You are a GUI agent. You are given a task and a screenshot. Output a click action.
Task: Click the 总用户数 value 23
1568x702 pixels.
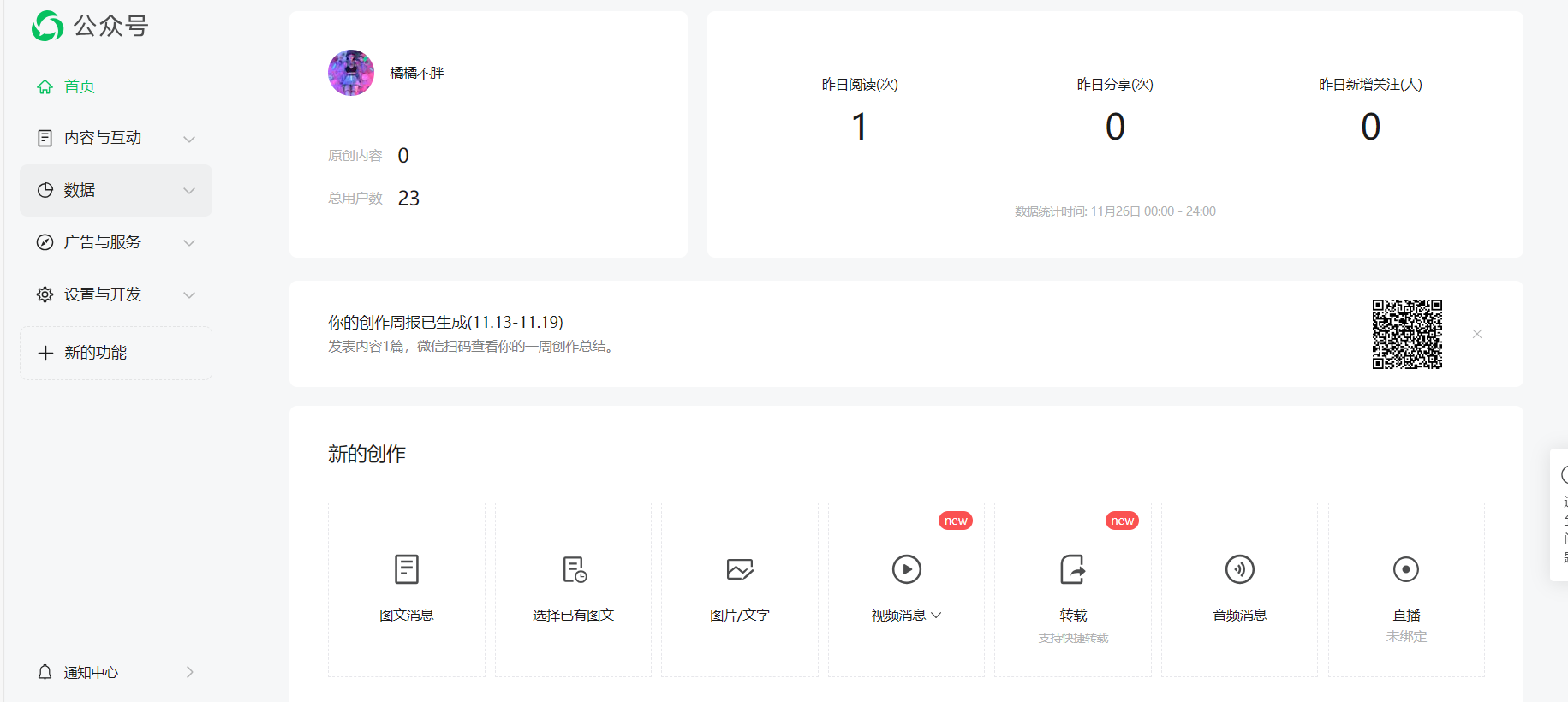click(408, 198)
